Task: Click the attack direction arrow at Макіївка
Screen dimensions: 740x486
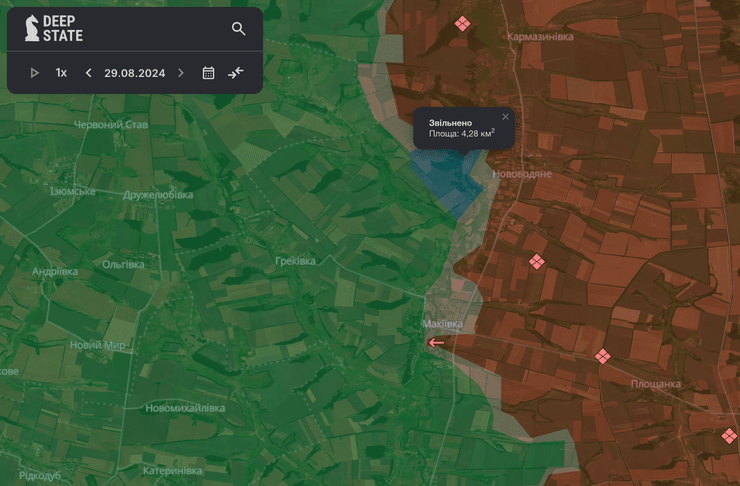Action: click(x=436, y=343)
